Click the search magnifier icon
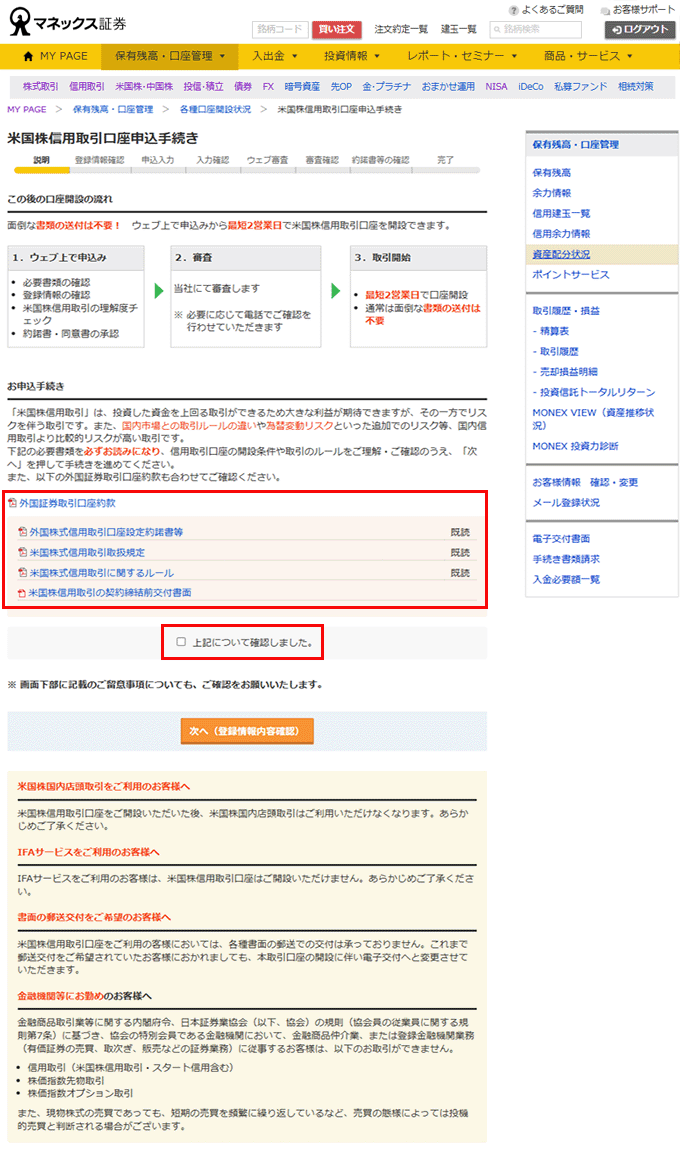This screenshot has width=680, height=1161. tap(497, 30)
